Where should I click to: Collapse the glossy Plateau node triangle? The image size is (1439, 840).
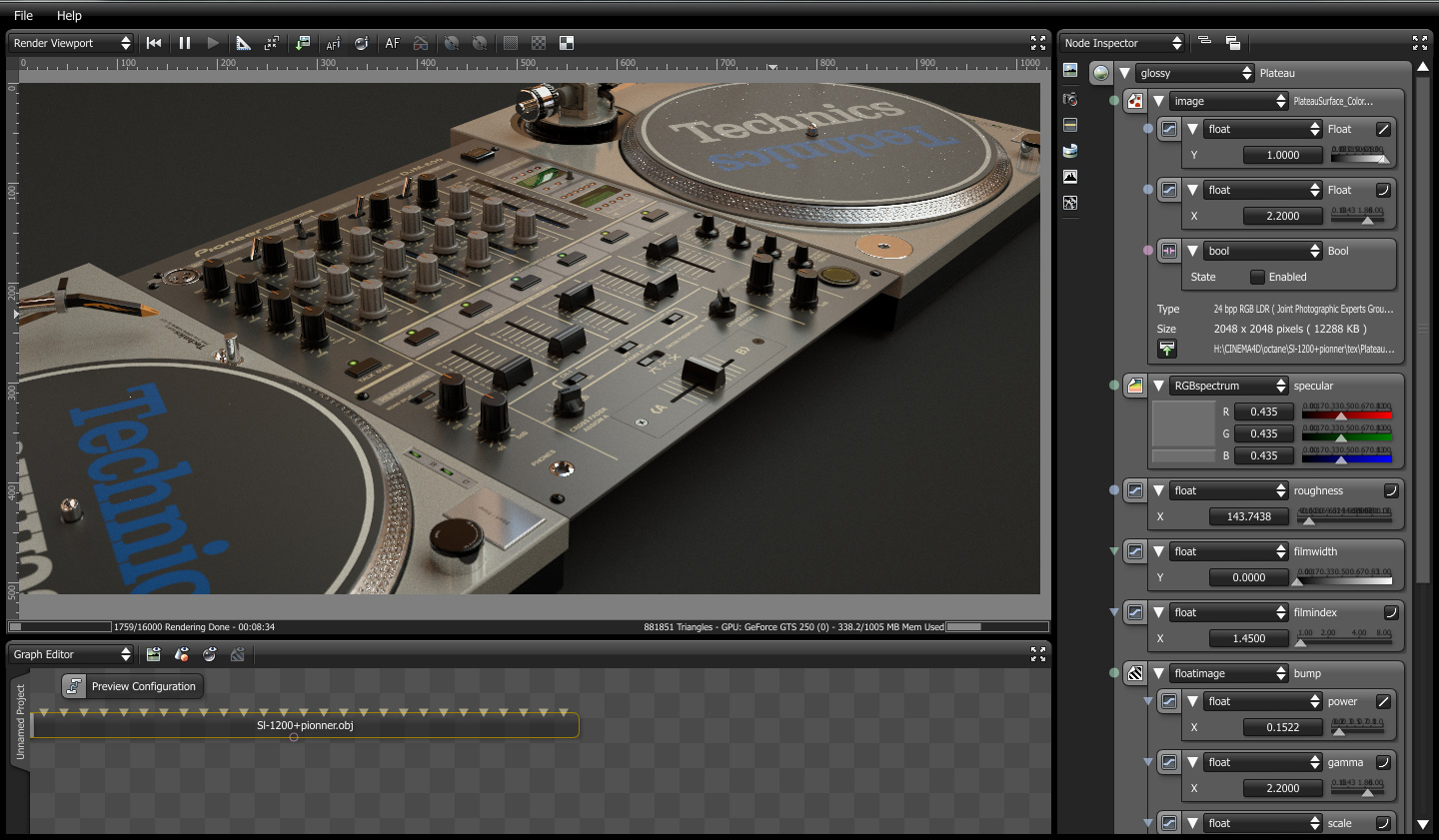(x=1124, y=73)
